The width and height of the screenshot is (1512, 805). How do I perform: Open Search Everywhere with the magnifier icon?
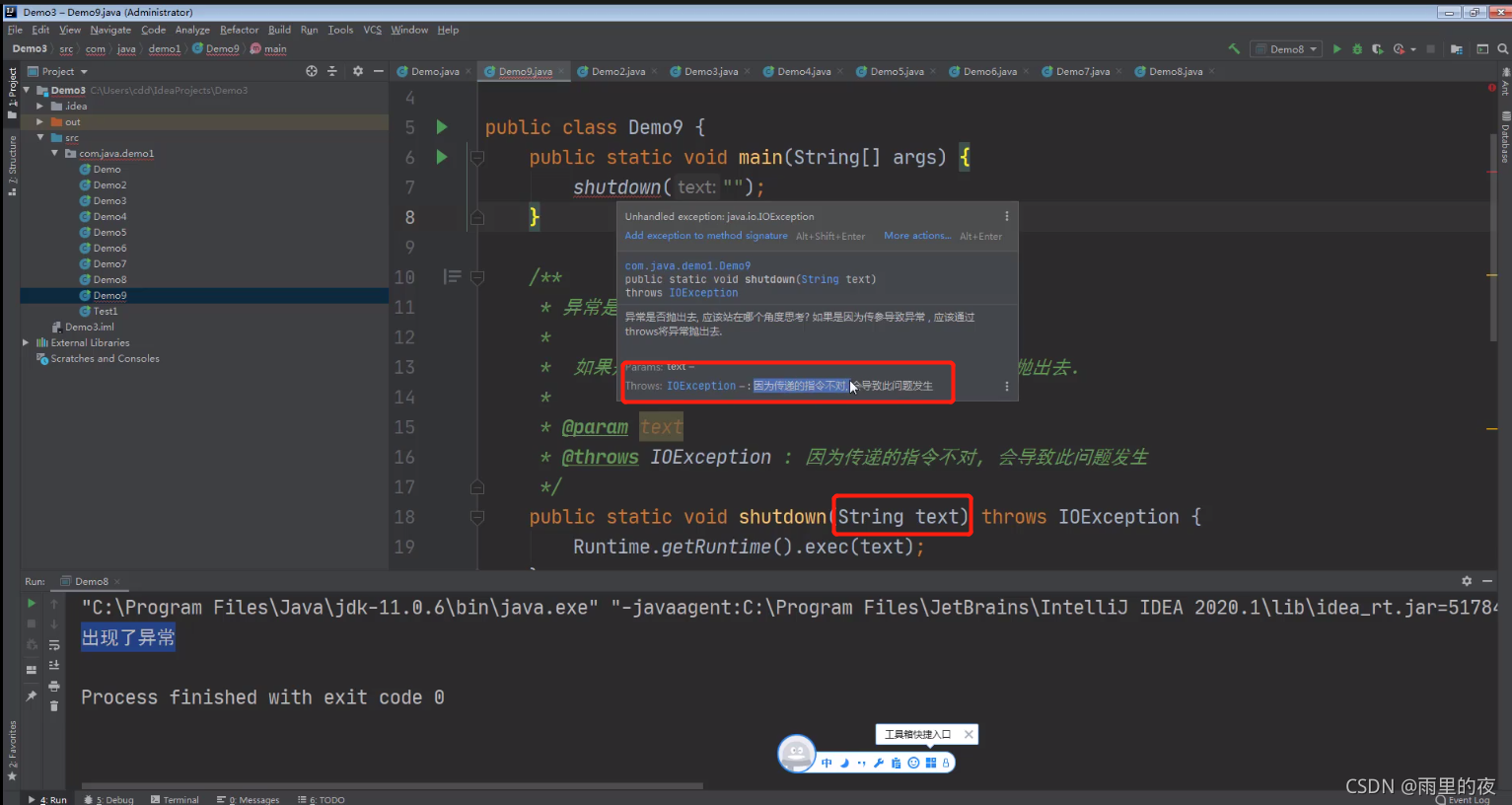(x=1501, y=48)
